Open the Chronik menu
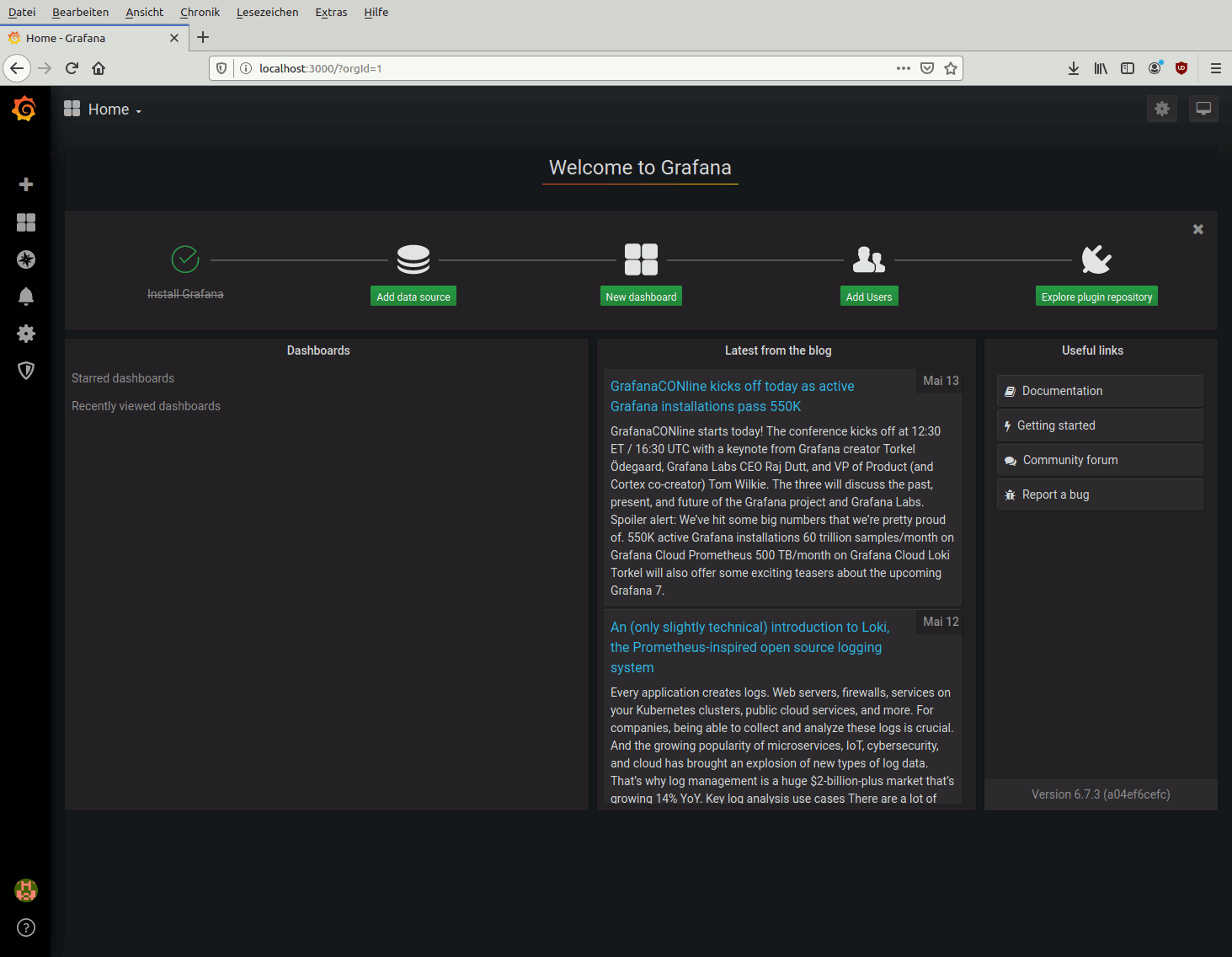The image size is (1232, 957). pos(200,12)
